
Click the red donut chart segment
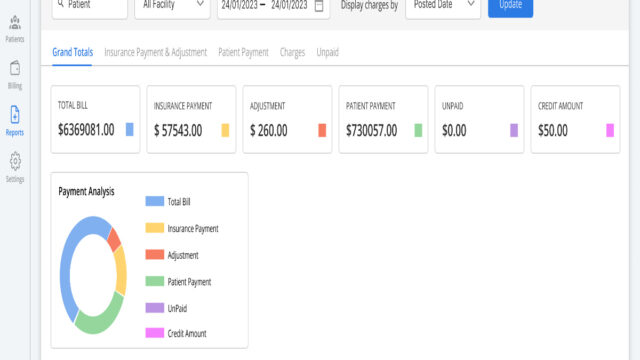[114, 240]
